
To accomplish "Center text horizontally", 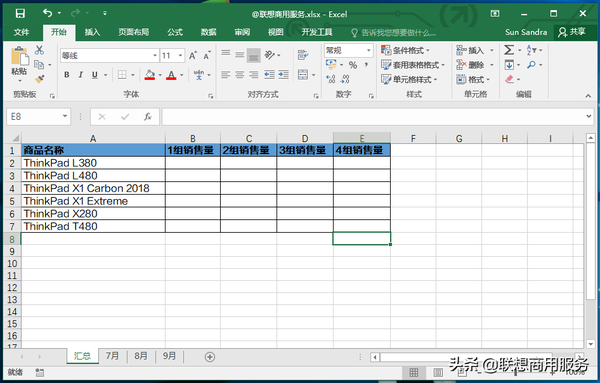I will pyautogui.click(x=240, y=75).
